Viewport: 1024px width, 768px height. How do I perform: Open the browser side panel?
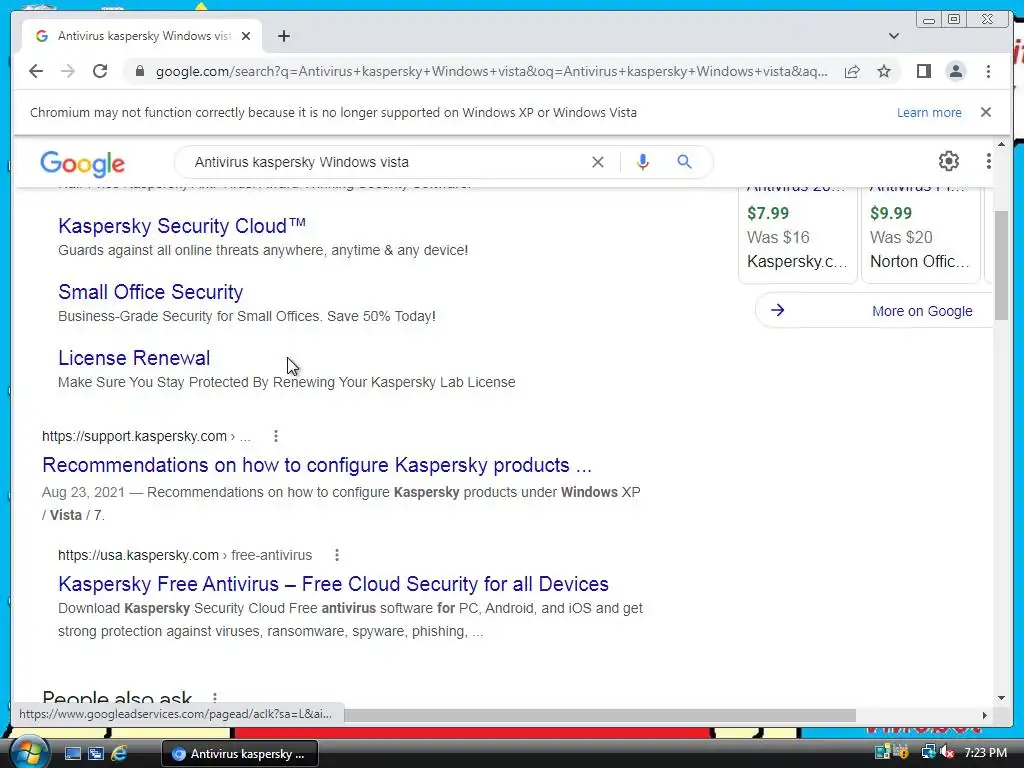pyautogui.click(x=923, y=71)
